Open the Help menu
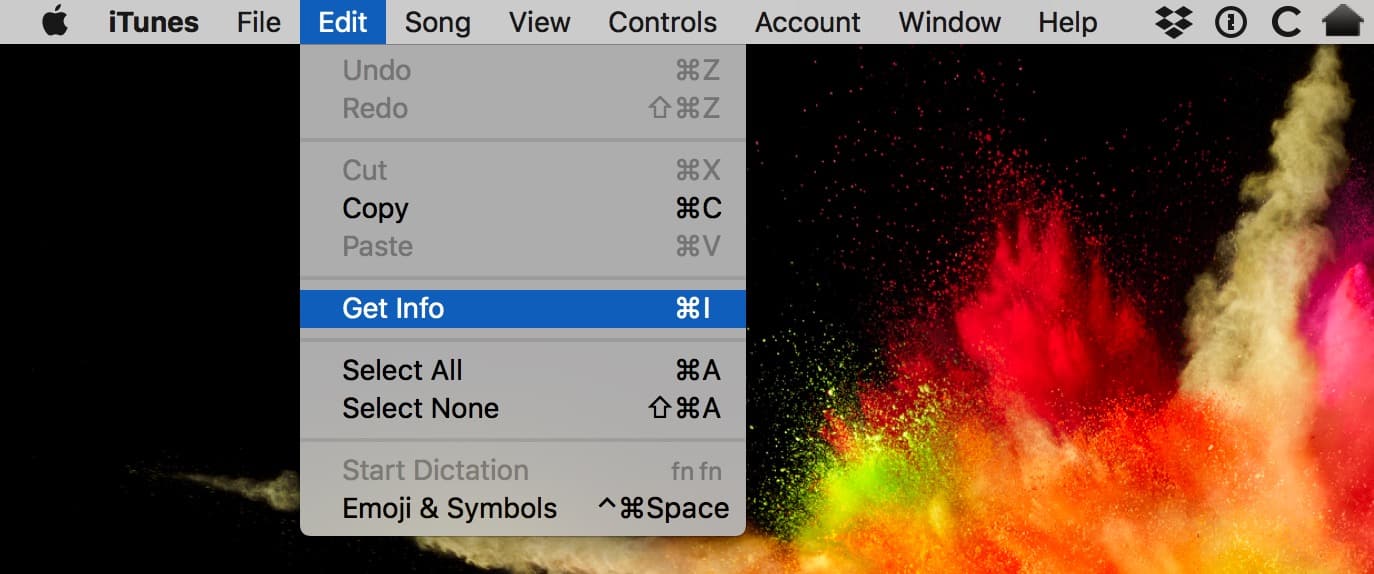This screenshot has height=574, width=1374. (1067, 22)
